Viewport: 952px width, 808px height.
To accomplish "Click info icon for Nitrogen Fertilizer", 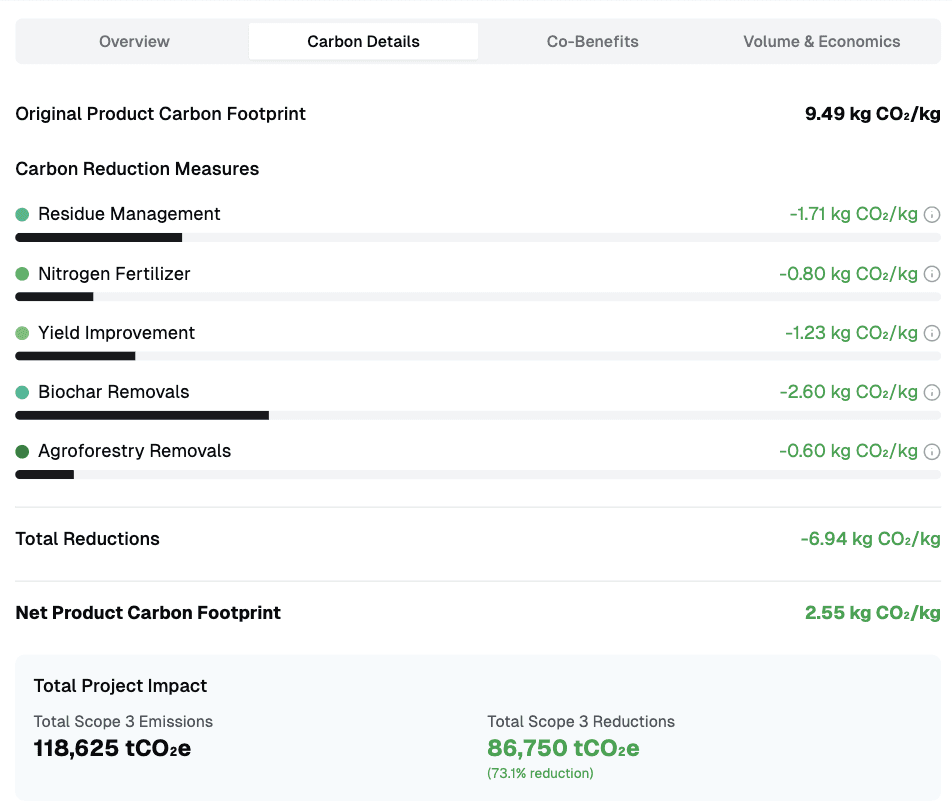I will pos(932,274).
